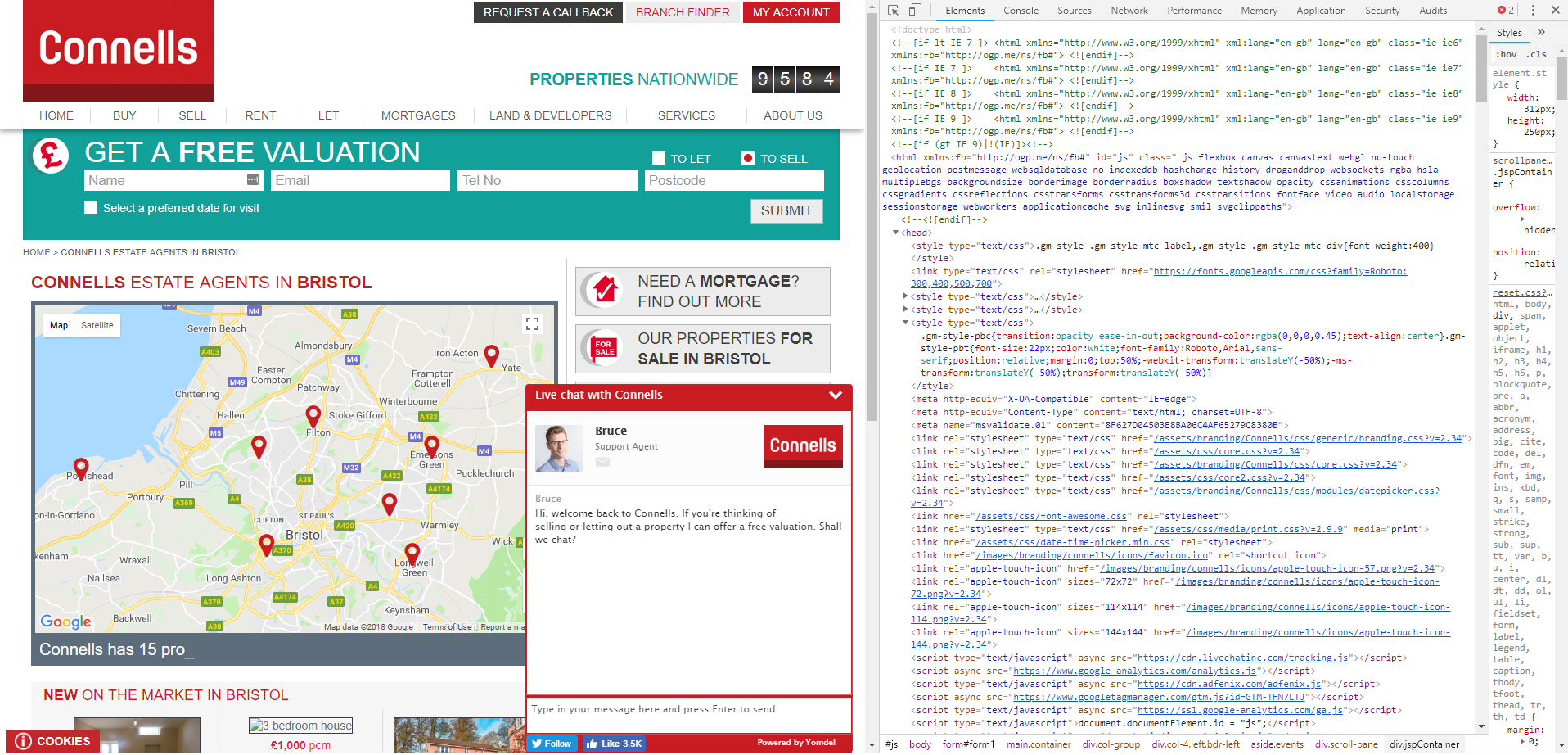Screen dimensions: 1568x755
Task: Submit the free valuation form
Action: (x=786, y=210)
